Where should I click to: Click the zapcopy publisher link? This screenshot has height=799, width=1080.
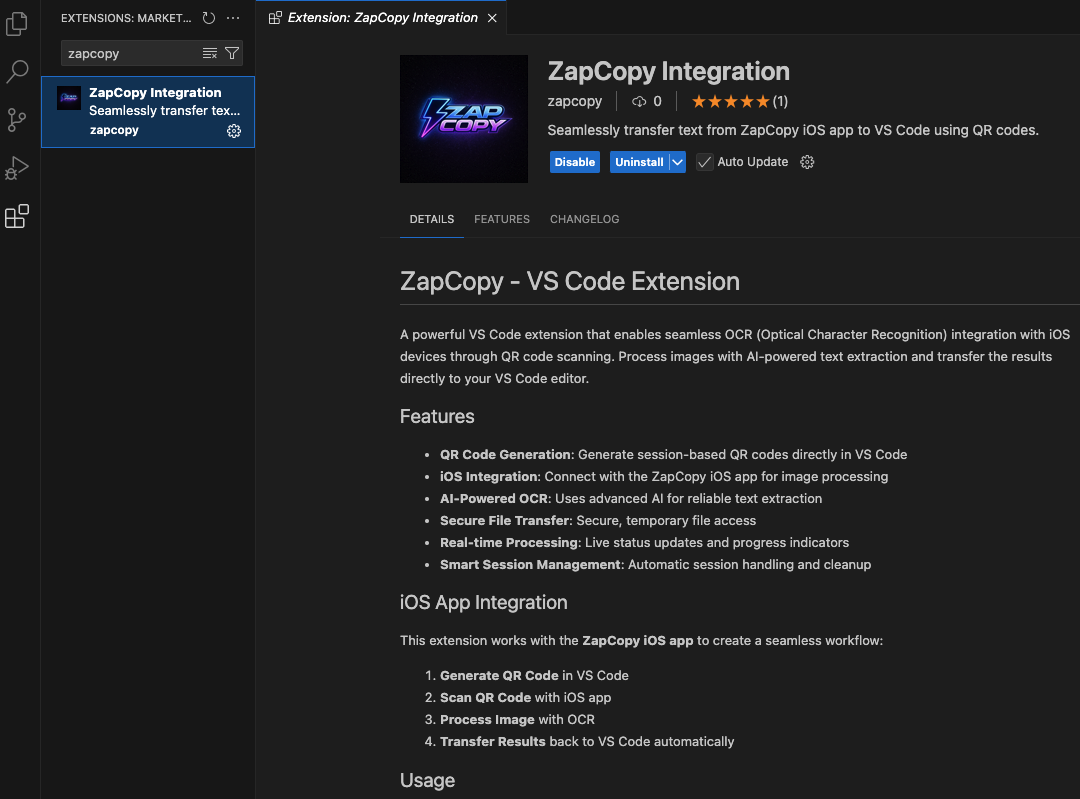[574, 101]
